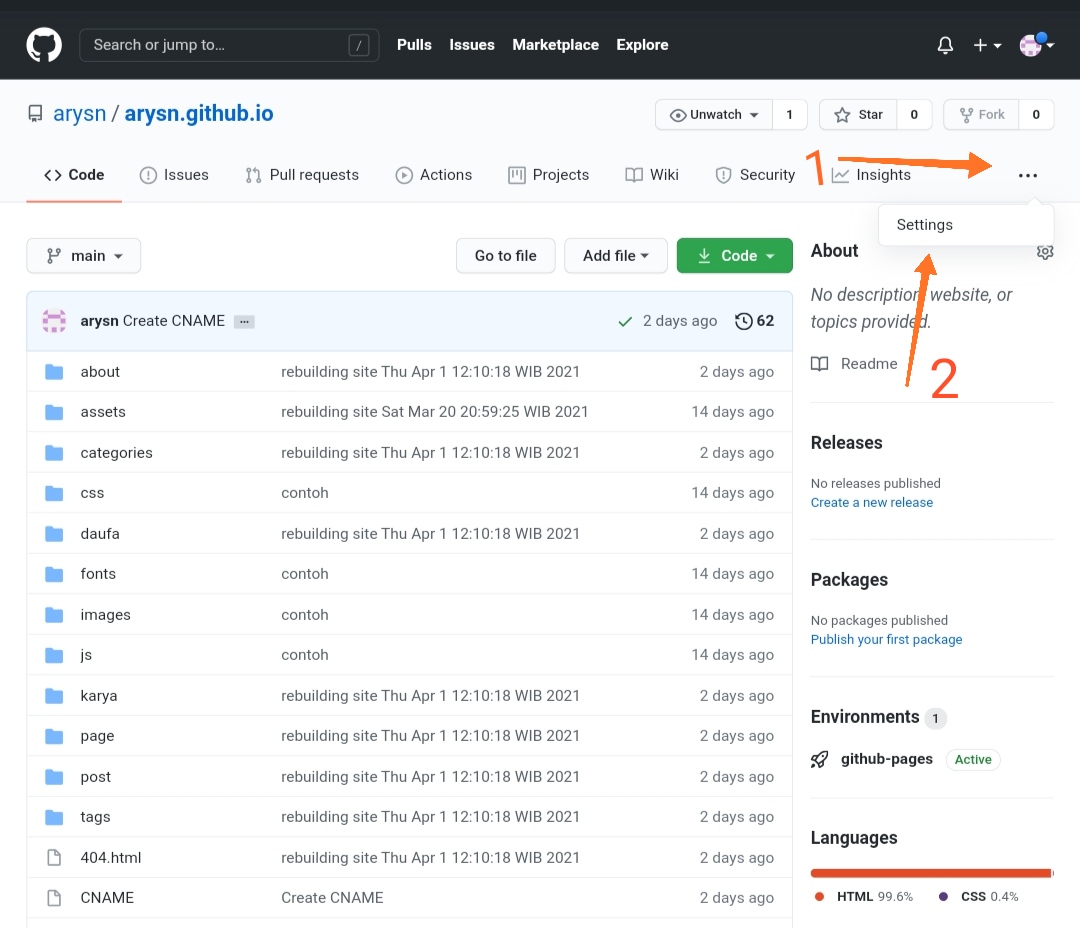Open the css folder
The width and height of the screenshot is (1080, 928).
click(92, 493)
